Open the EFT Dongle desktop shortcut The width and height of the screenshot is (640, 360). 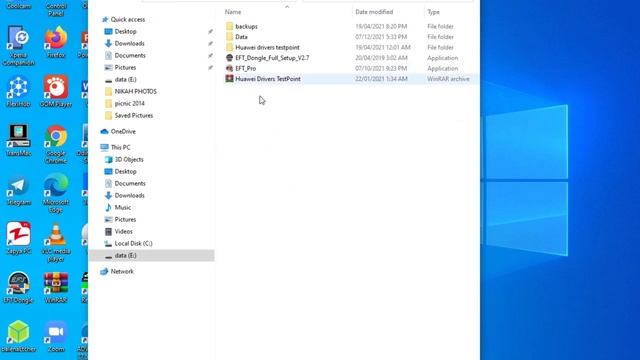click(x=18, y=287)
